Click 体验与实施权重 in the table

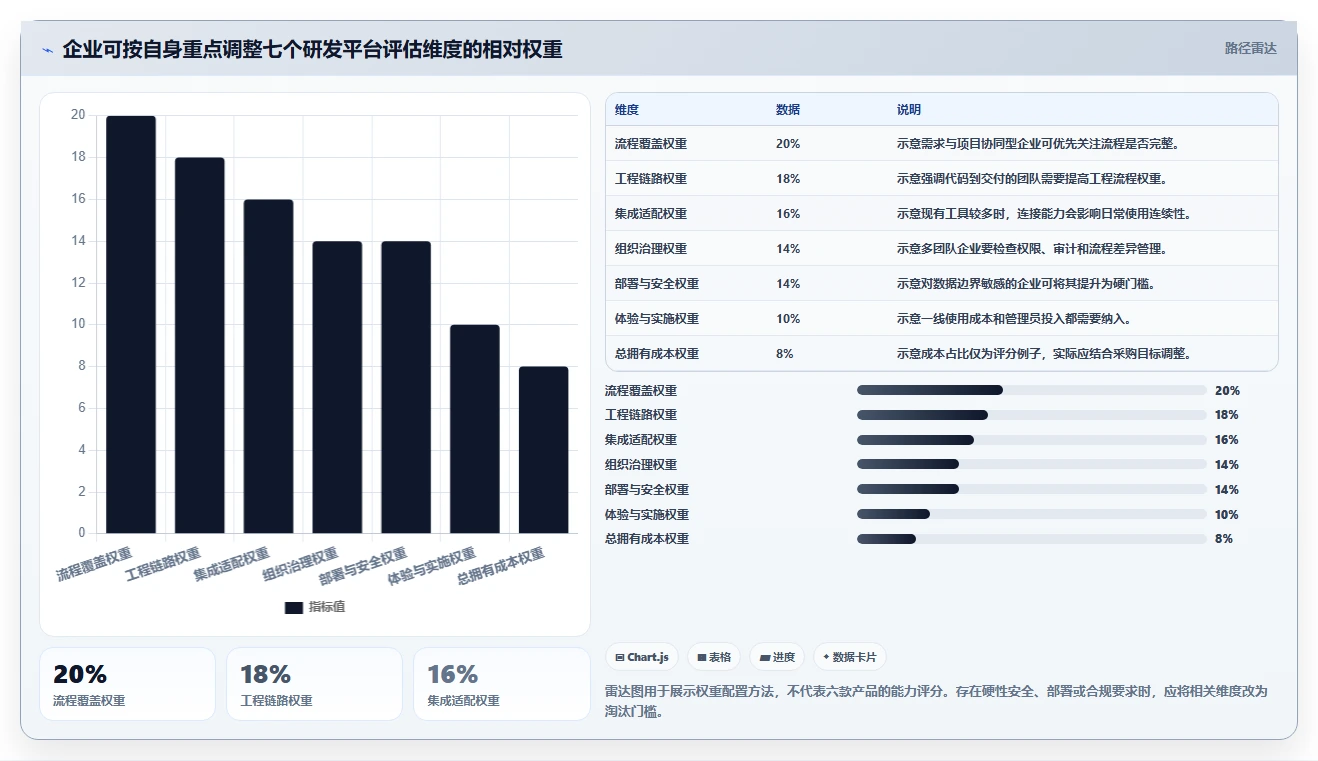click(x=657, y=318)
